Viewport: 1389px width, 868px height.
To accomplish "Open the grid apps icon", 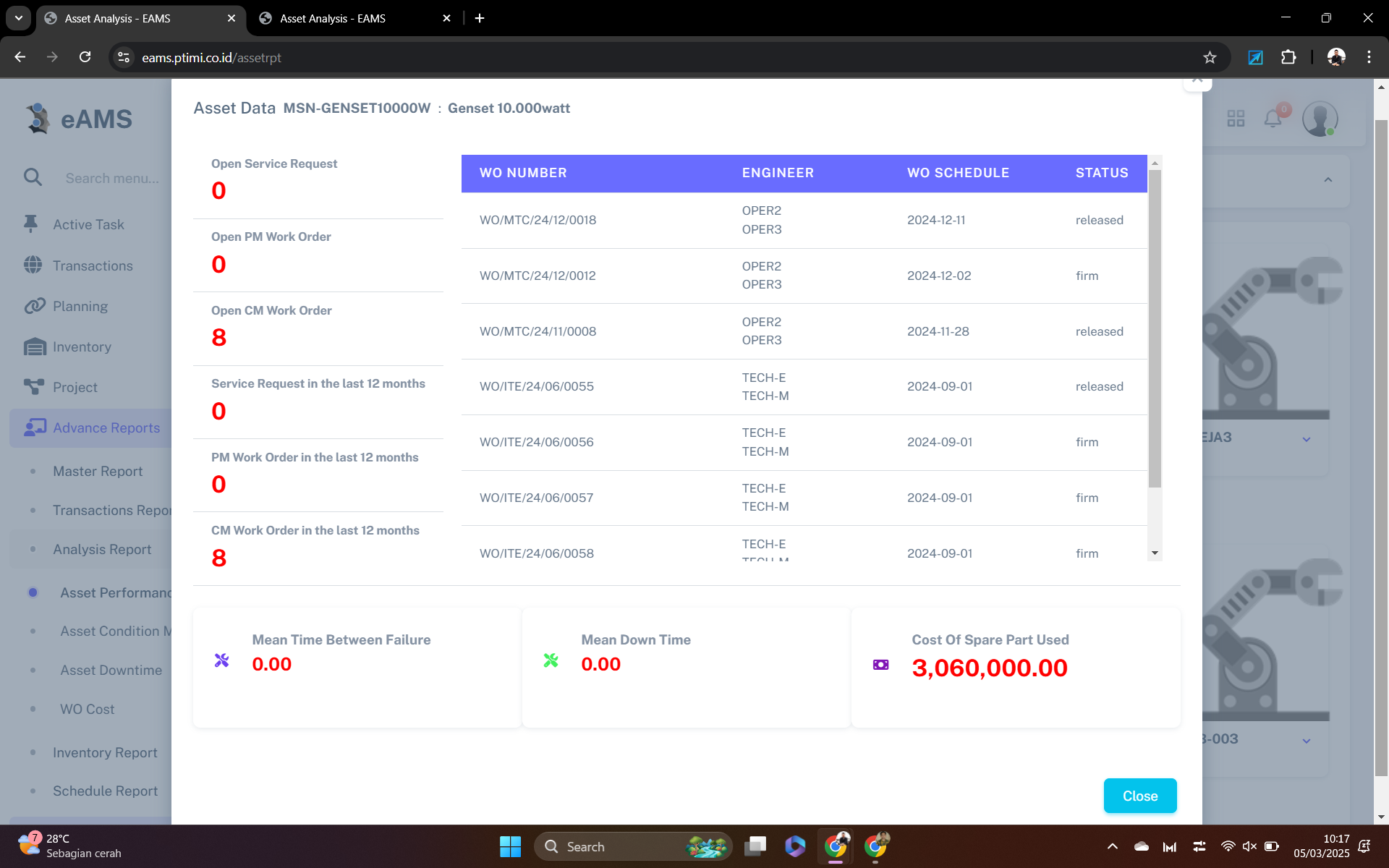I will point(1236,119).
